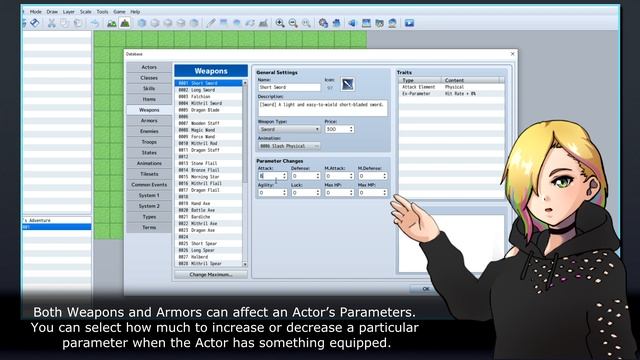Click the Change Maximum button

(x=211, y=275)
